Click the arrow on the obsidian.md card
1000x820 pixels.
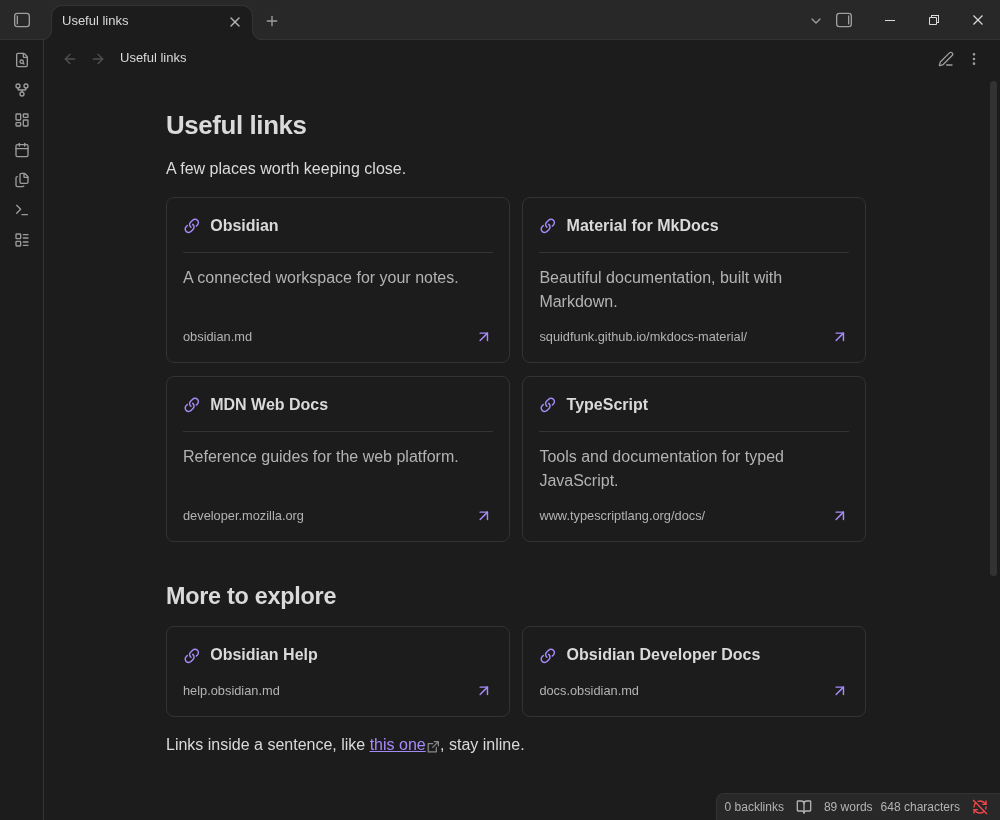(484, 337)
